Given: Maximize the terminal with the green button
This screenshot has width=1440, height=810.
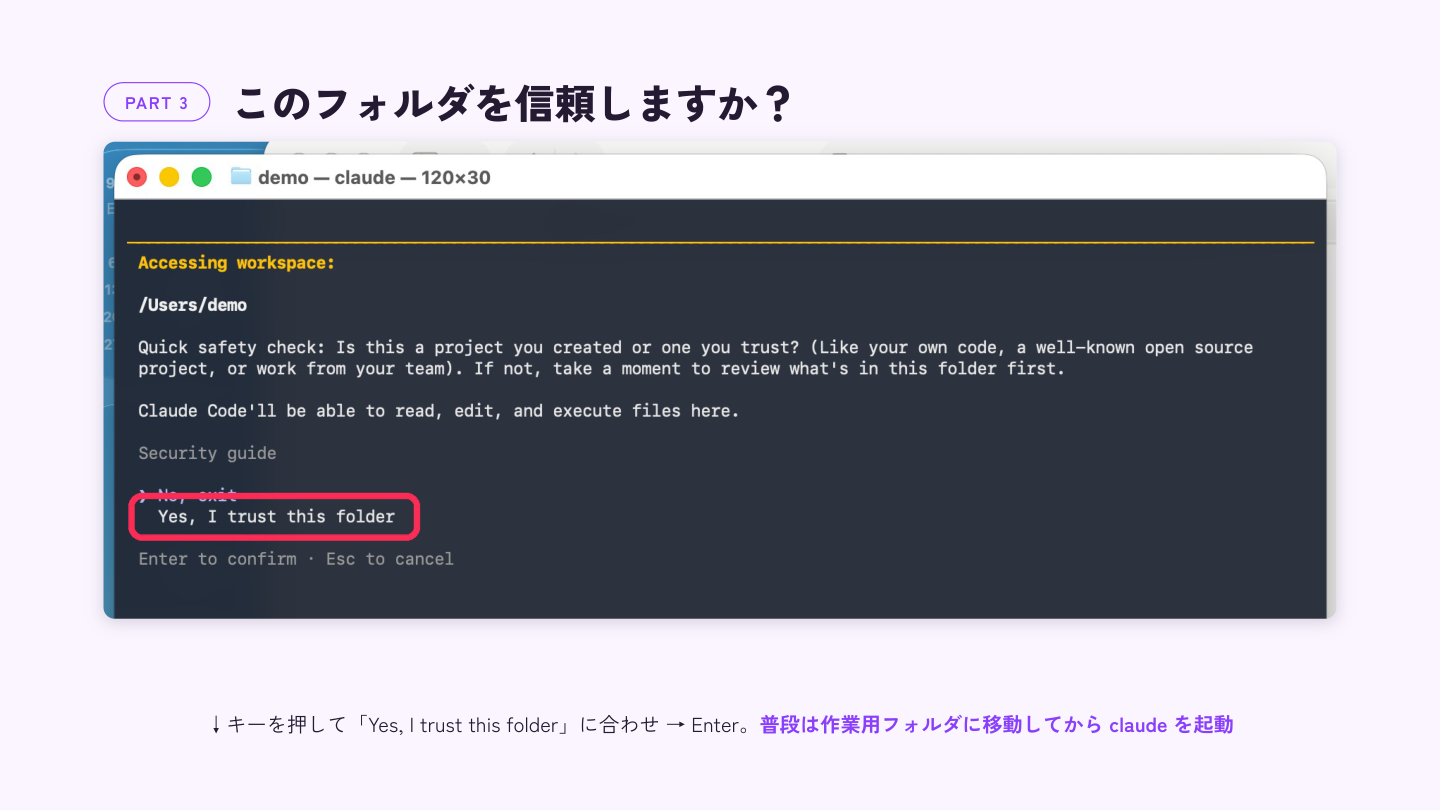Looking at the screenshot, I should coord(201,177).
